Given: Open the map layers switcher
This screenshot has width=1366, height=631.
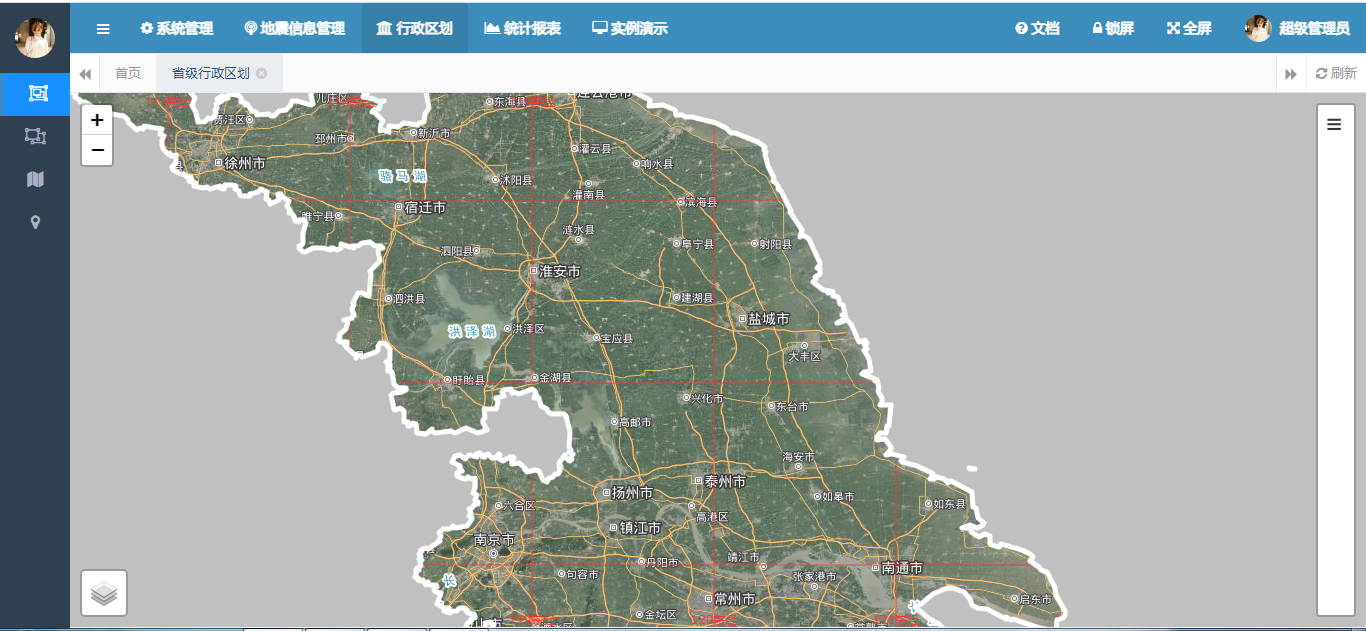Looking at the screenshot, I should (104, 593).
